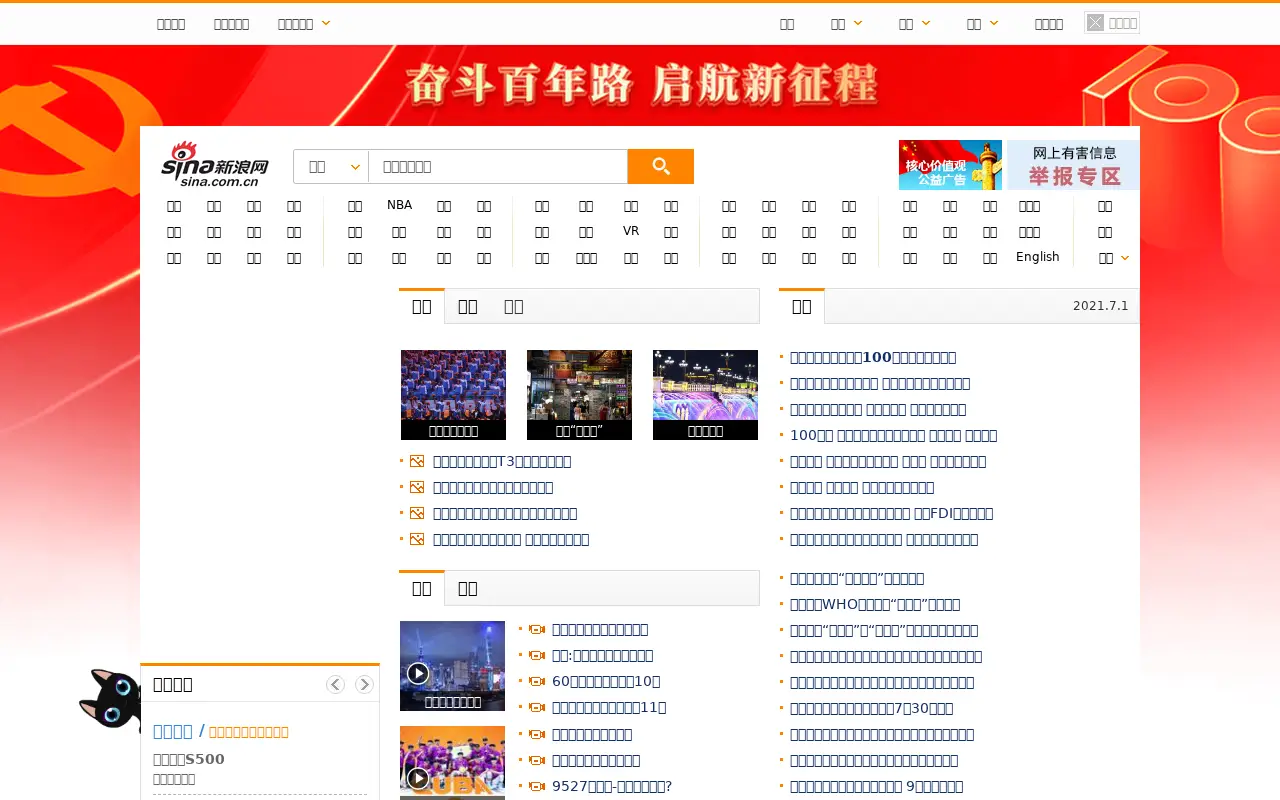Play the purple-jersey team video
The image size is (1280, 800).
coord(452,763)
